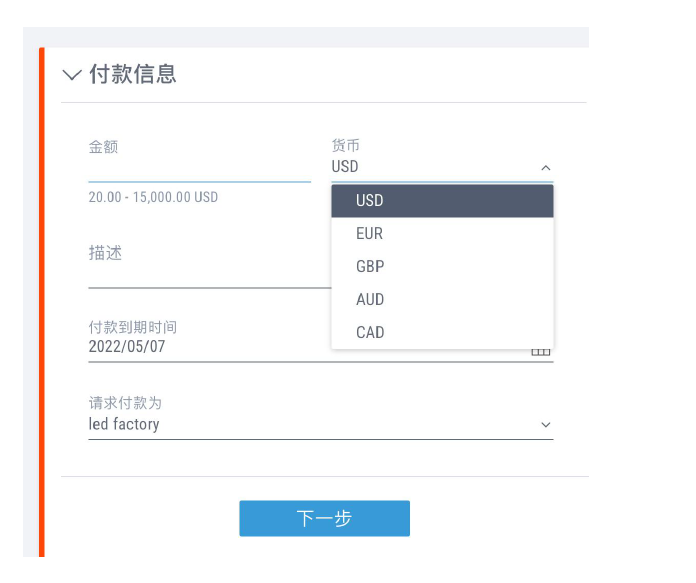Image resolution: width=696 pixels, height=583 pixels.
Task: Choose CAD currency option
Action: point(442,332)
